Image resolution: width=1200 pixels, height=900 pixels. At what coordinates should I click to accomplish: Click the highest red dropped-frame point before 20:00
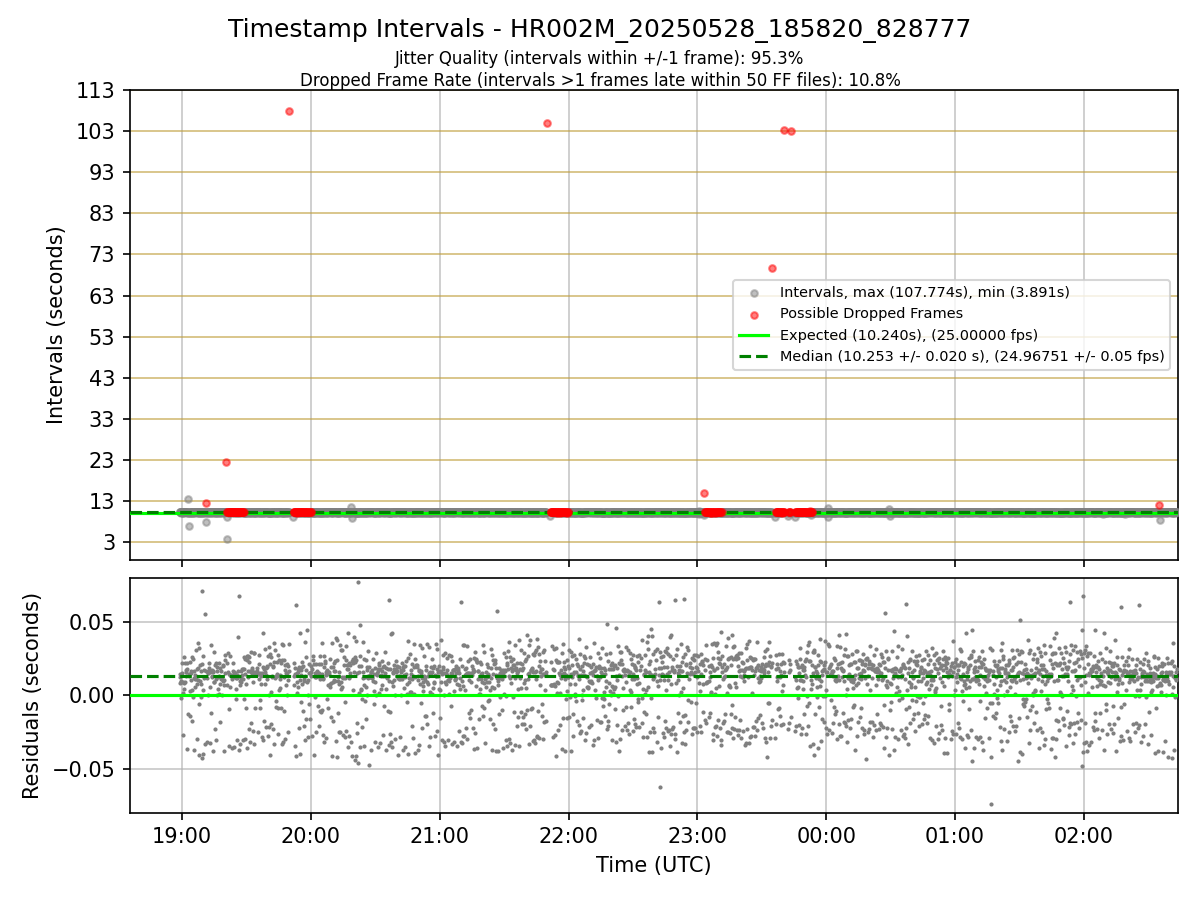289,111
